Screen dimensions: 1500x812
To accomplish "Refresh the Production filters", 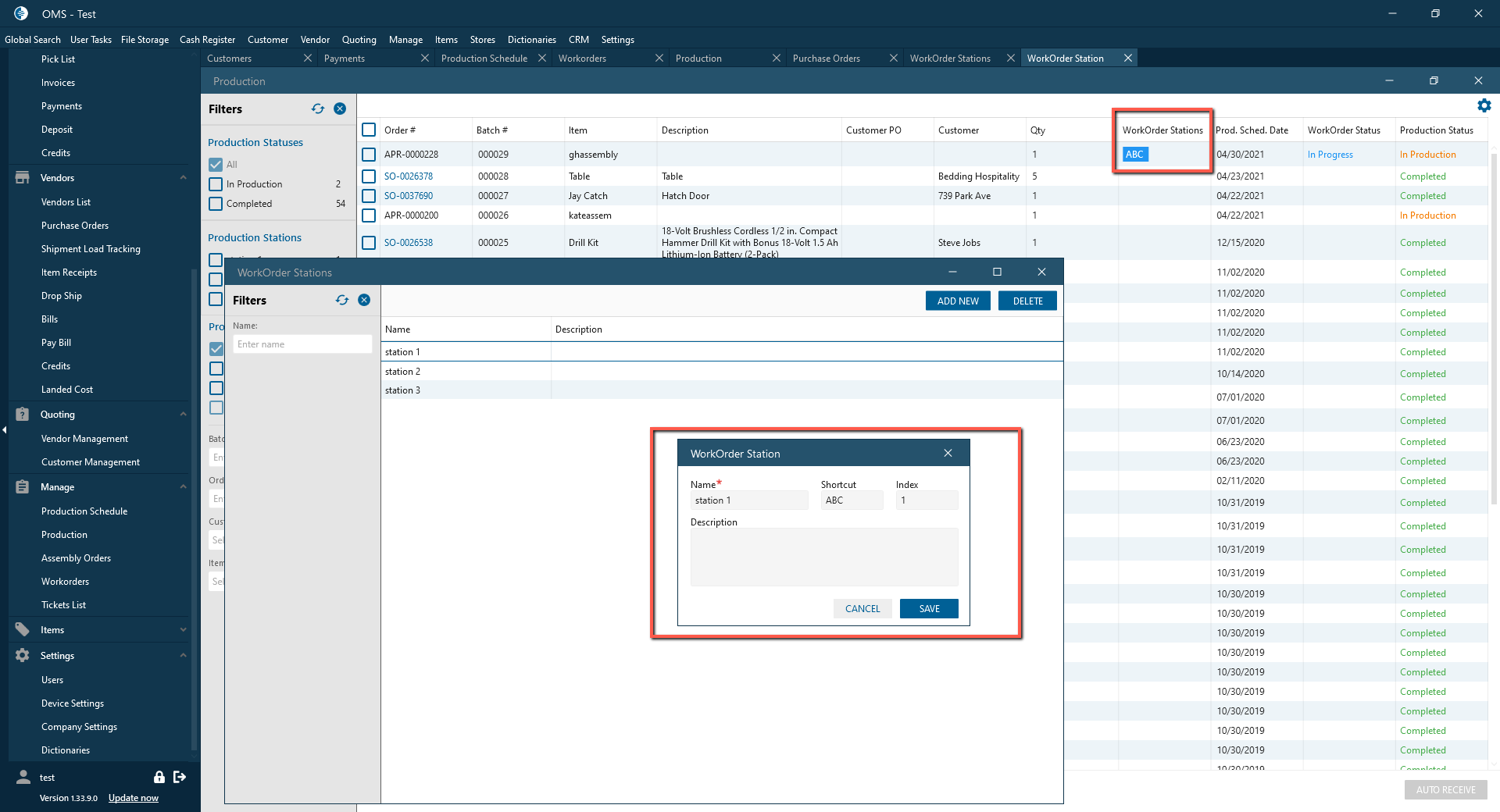I will [x=318, y=109].
